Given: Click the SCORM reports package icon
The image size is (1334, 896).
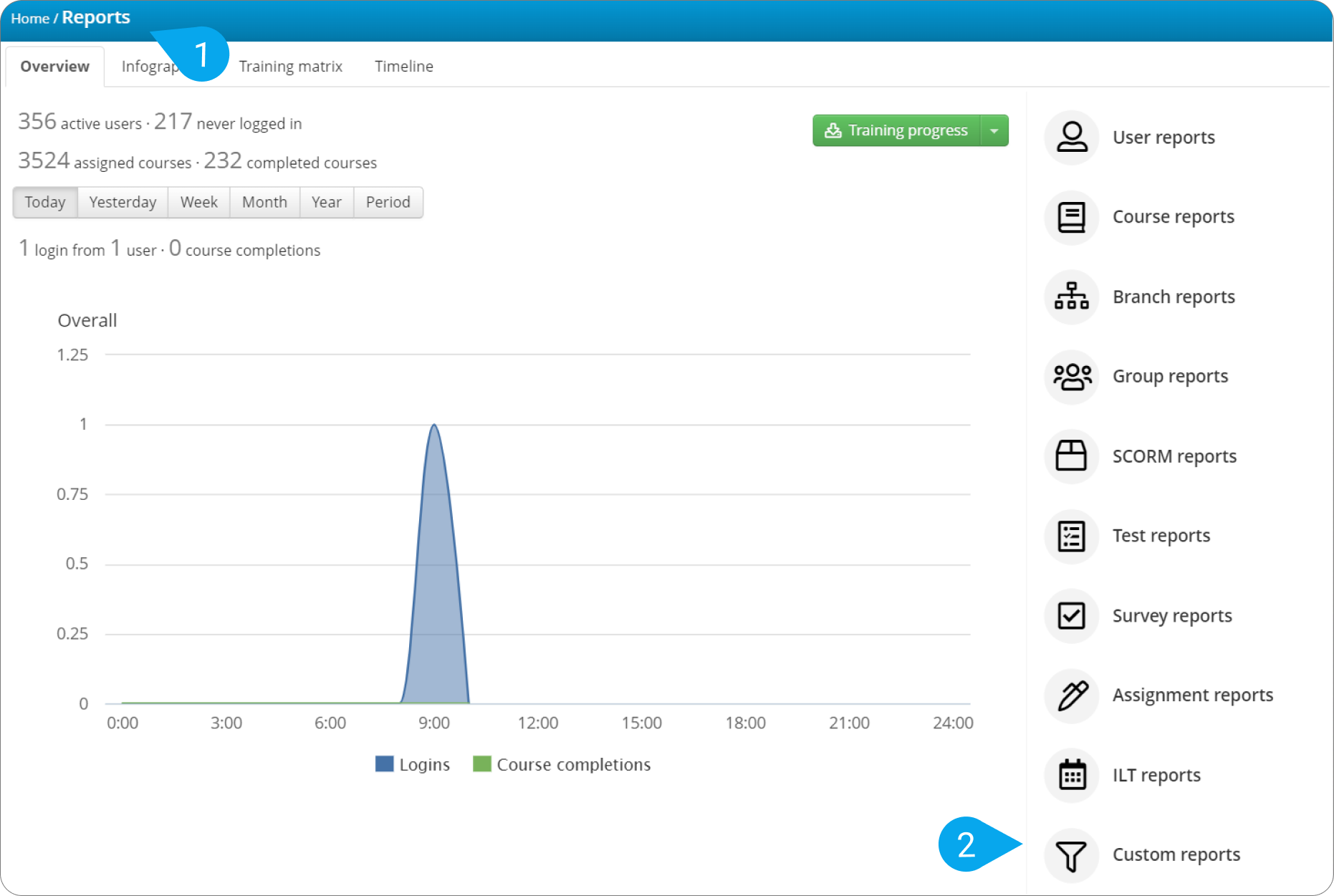Looking at the screenshot, I should click(x=1072, y=456).
